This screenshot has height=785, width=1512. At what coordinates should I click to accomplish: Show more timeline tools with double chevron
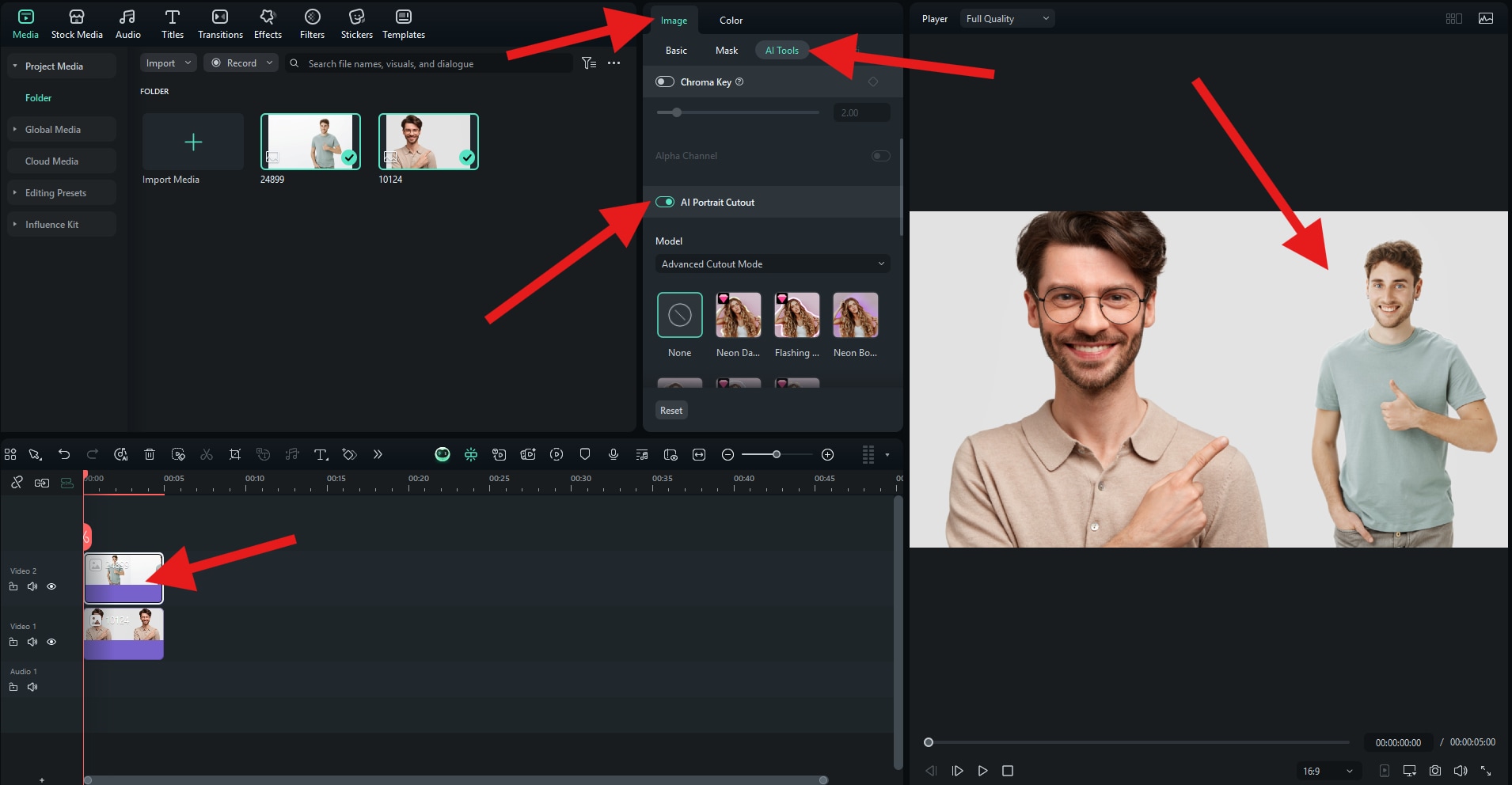coord(378,454)
